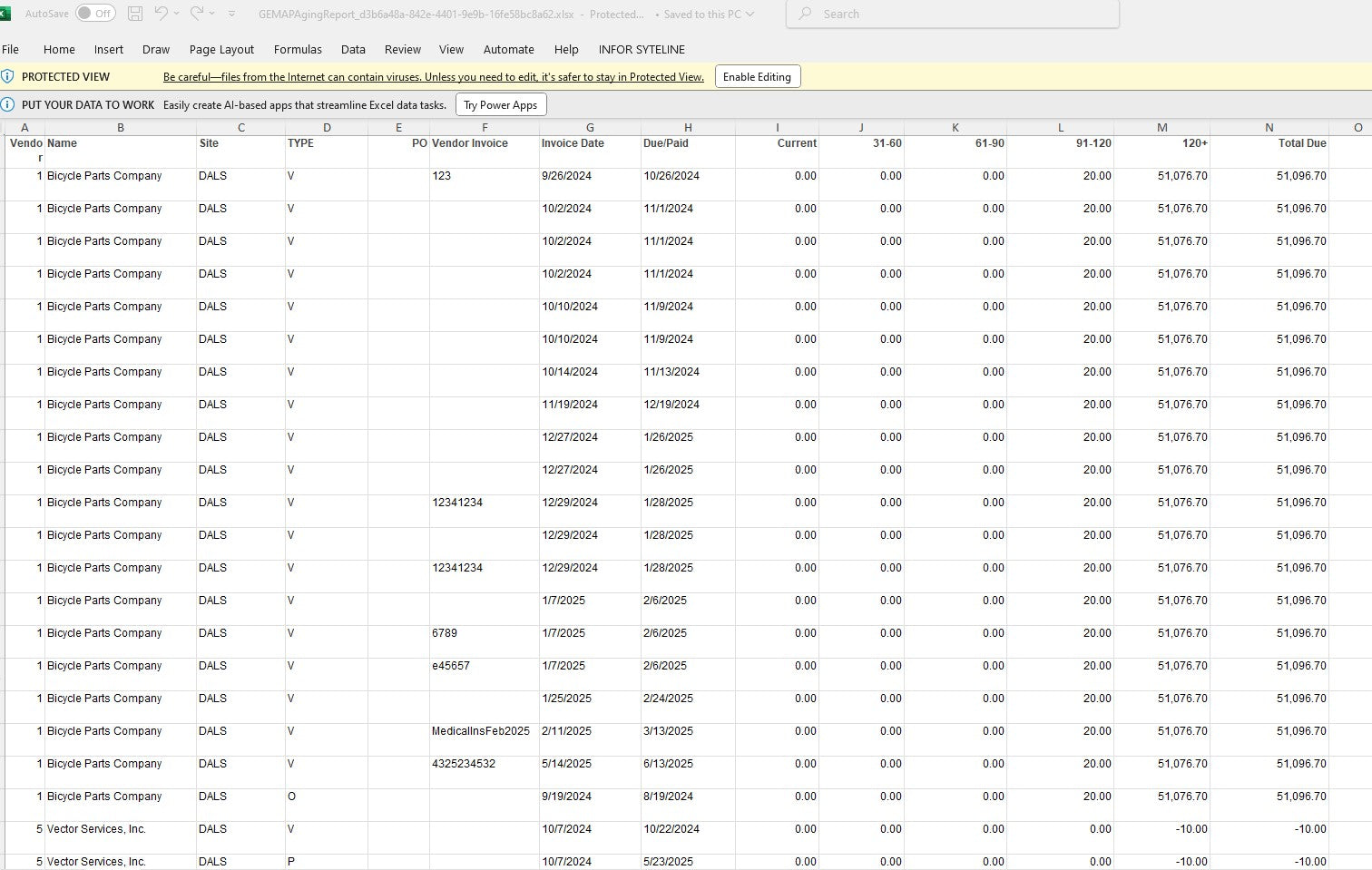Select column B header

point(121,128)
